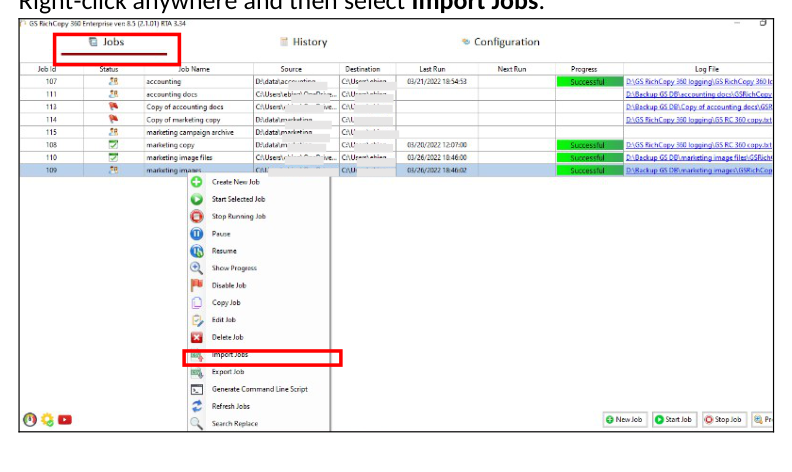Sort by the Source column header
The height and width of the screenshot is (472, 792).
[291, 69]
